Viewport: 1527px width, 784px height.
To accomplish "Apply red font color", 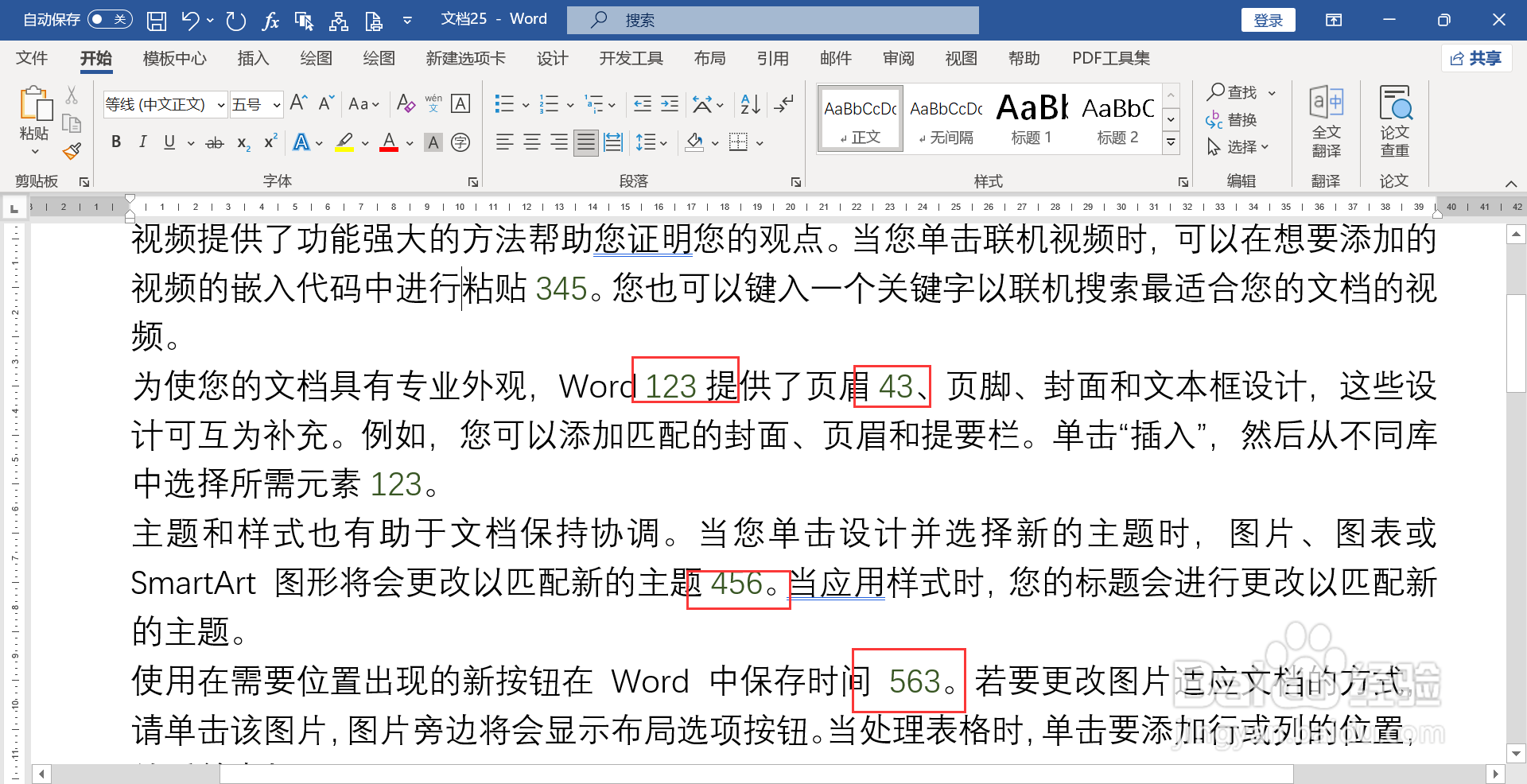I will point(389,142).
